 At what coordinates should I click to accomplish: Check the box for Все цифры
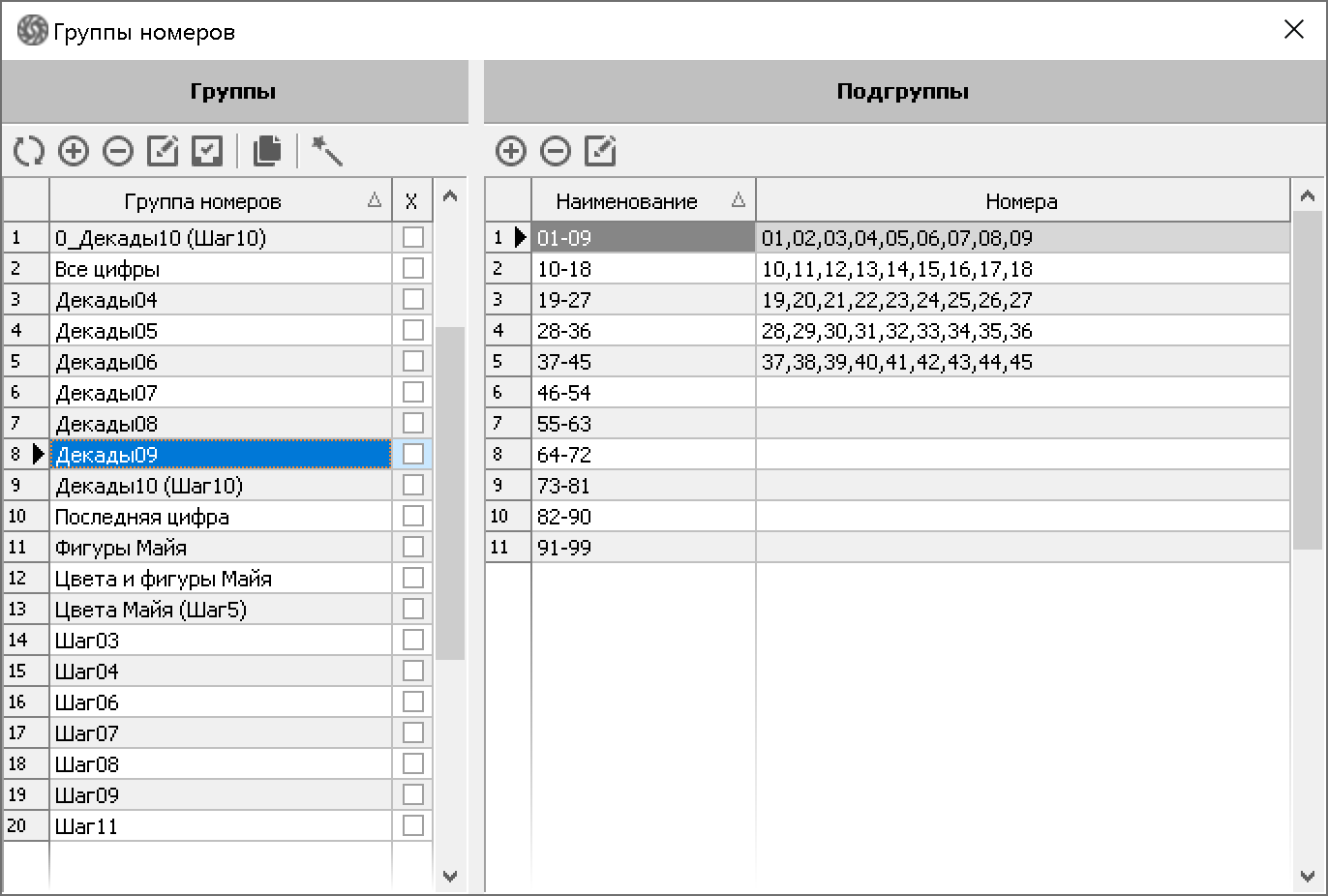[413, 268]
